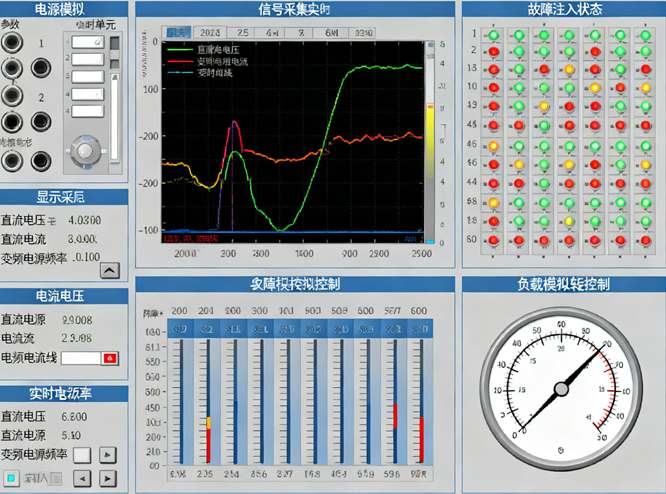666x494 pixels.
Task: Click the top-left jack connector in 电源模拟
Action: pyautogui.click(x=12, y=42)
